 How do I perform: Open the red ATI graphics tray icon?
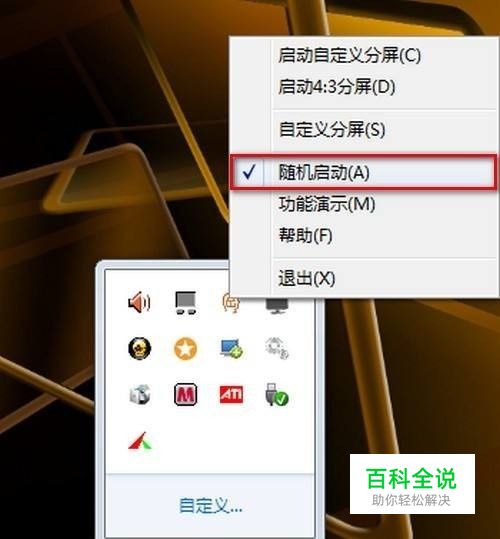pyautogui.click(x=231, y=394)
